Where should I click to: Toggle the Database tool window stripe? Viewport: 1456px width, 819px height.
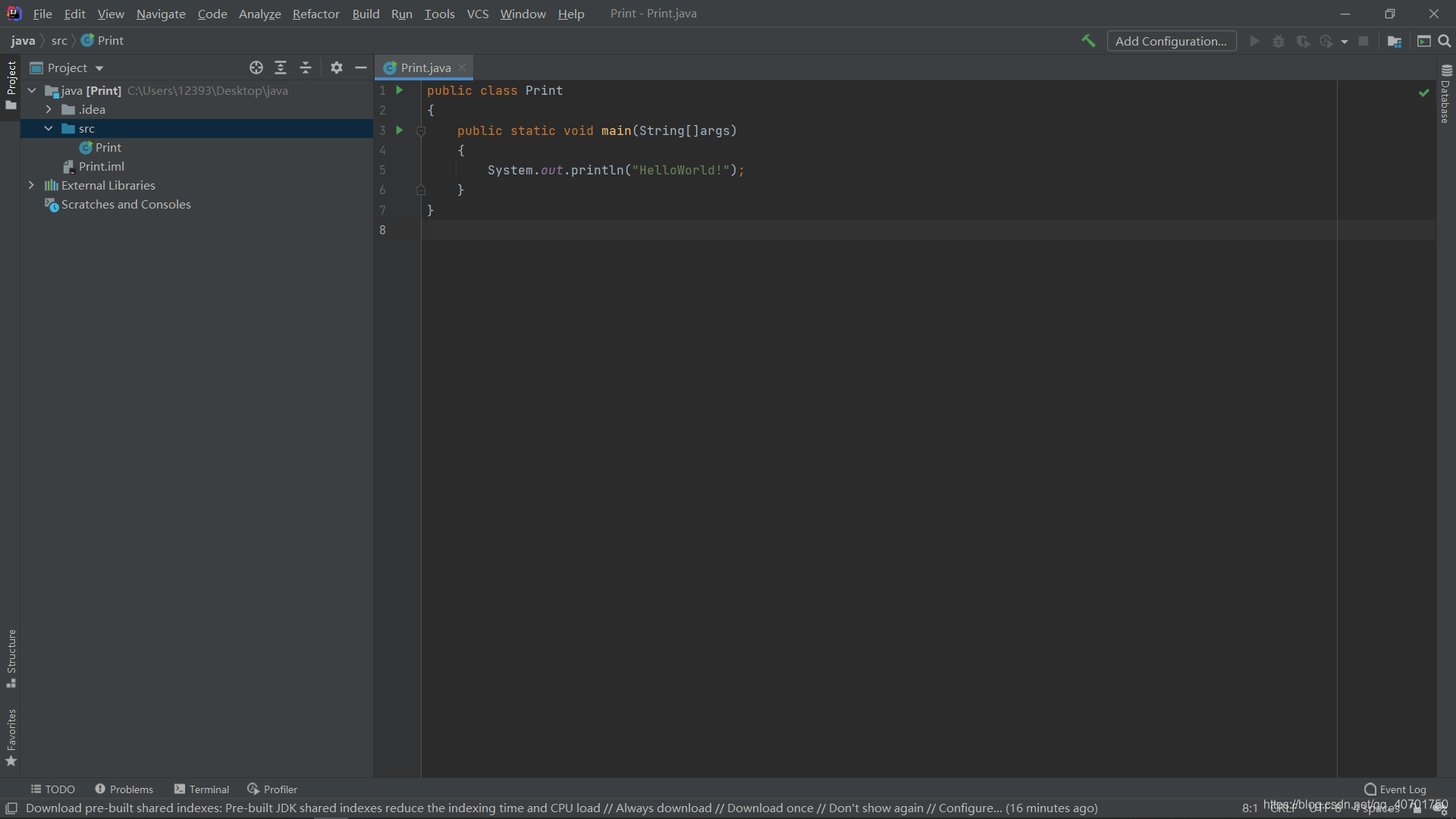[x=1446, y=94]
